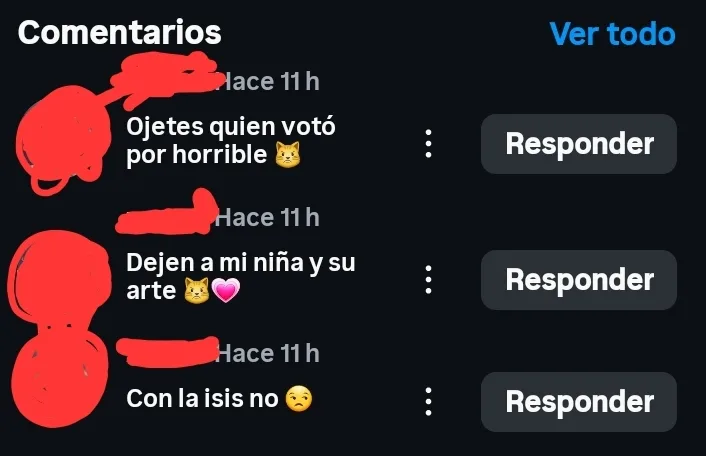Viewport: 706px width, 456px height.
Task: Click Responder for 'Dejen a mi niña' comment
Action: coord(579,280)
